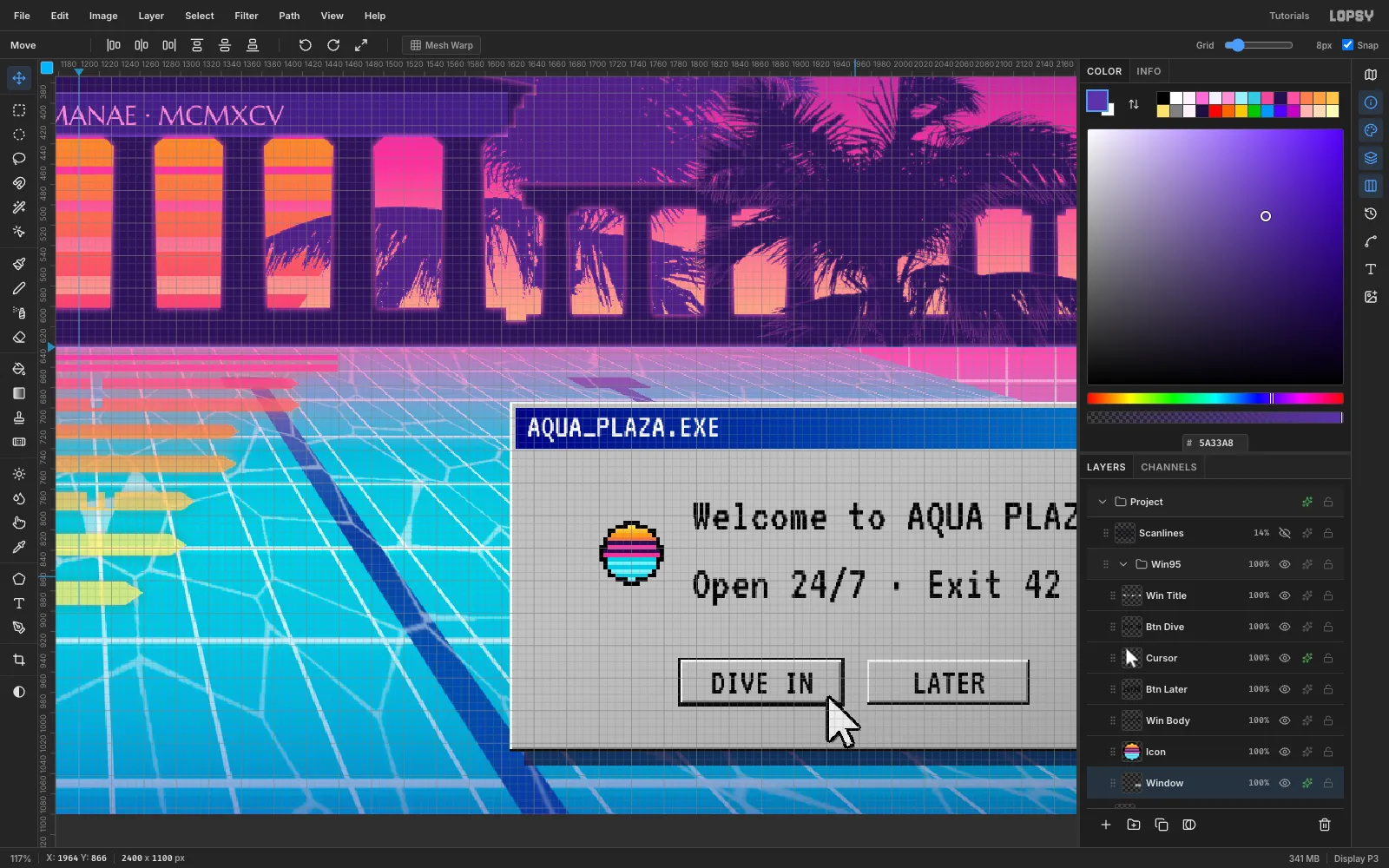Pick the Eraser tool
The height and width of the screenshot is (868, 1389).
pyautogui.click(x=19, y=337)
